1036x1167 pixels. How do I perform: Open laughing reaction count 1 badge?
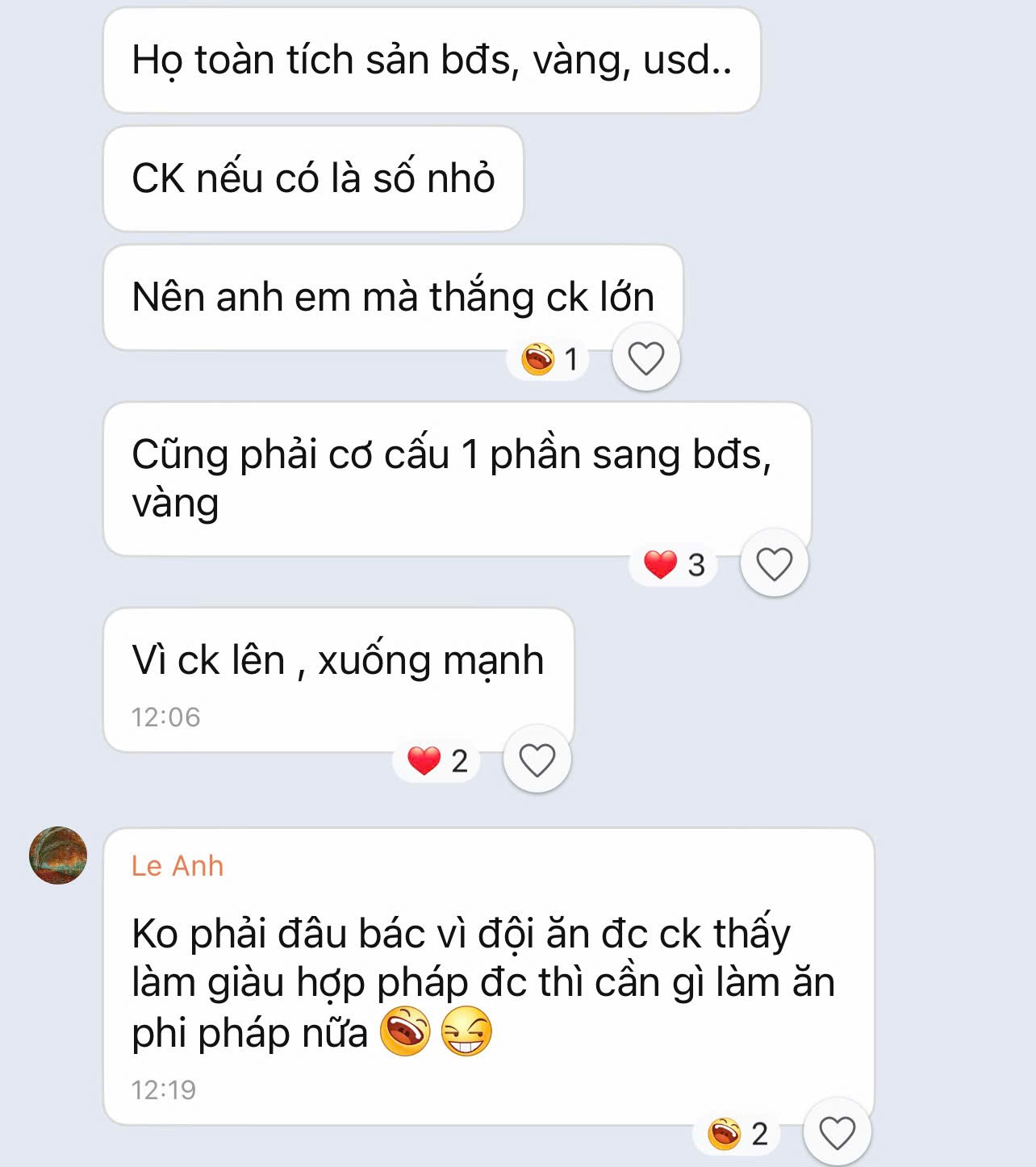tap(549, 358)
